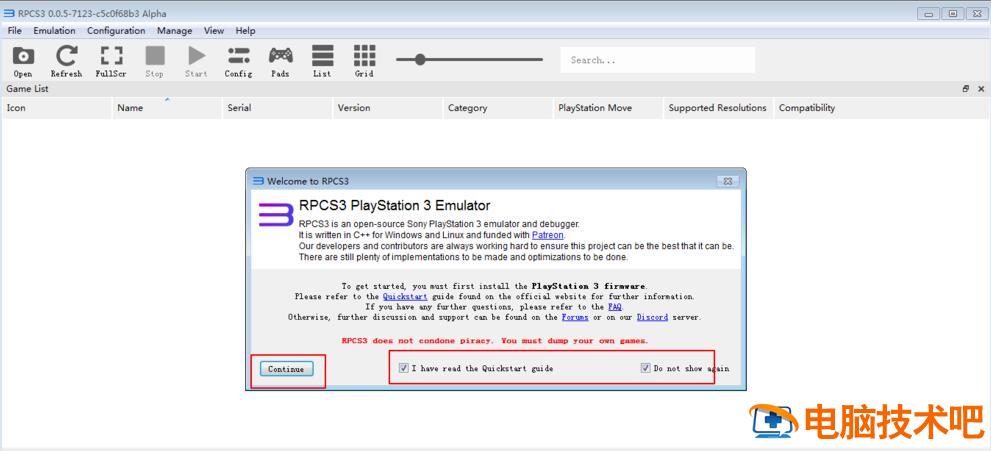
Task: Open the View menu
Action: click(214, 30)
